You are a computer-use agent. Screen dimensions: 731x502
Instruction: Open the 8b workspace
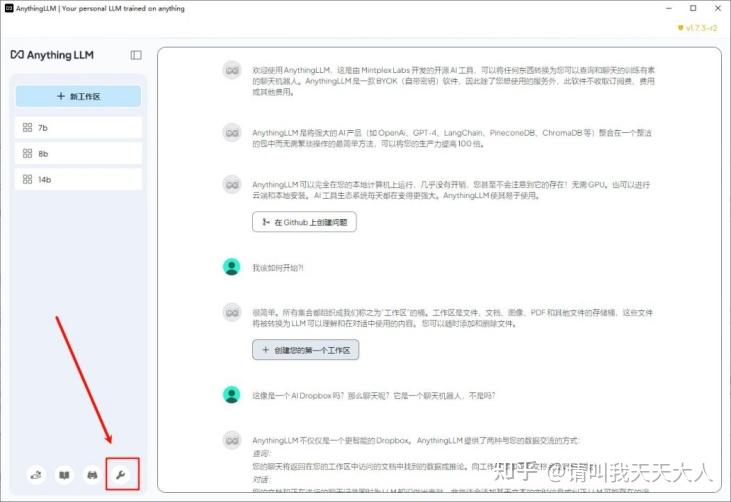pos(78,154)
